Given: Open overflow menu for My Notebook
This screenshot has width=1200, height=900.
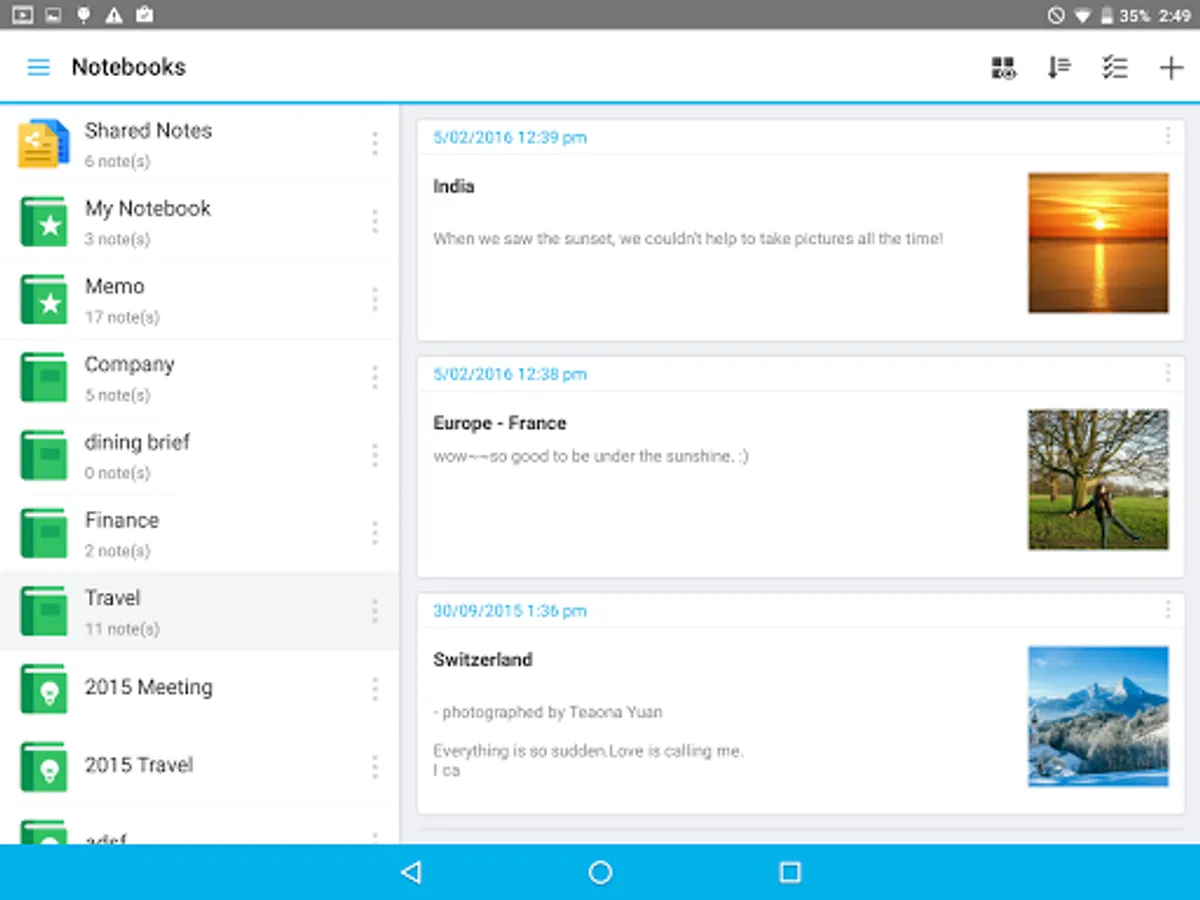Looking at the screenshot, I should pos(375,222).
